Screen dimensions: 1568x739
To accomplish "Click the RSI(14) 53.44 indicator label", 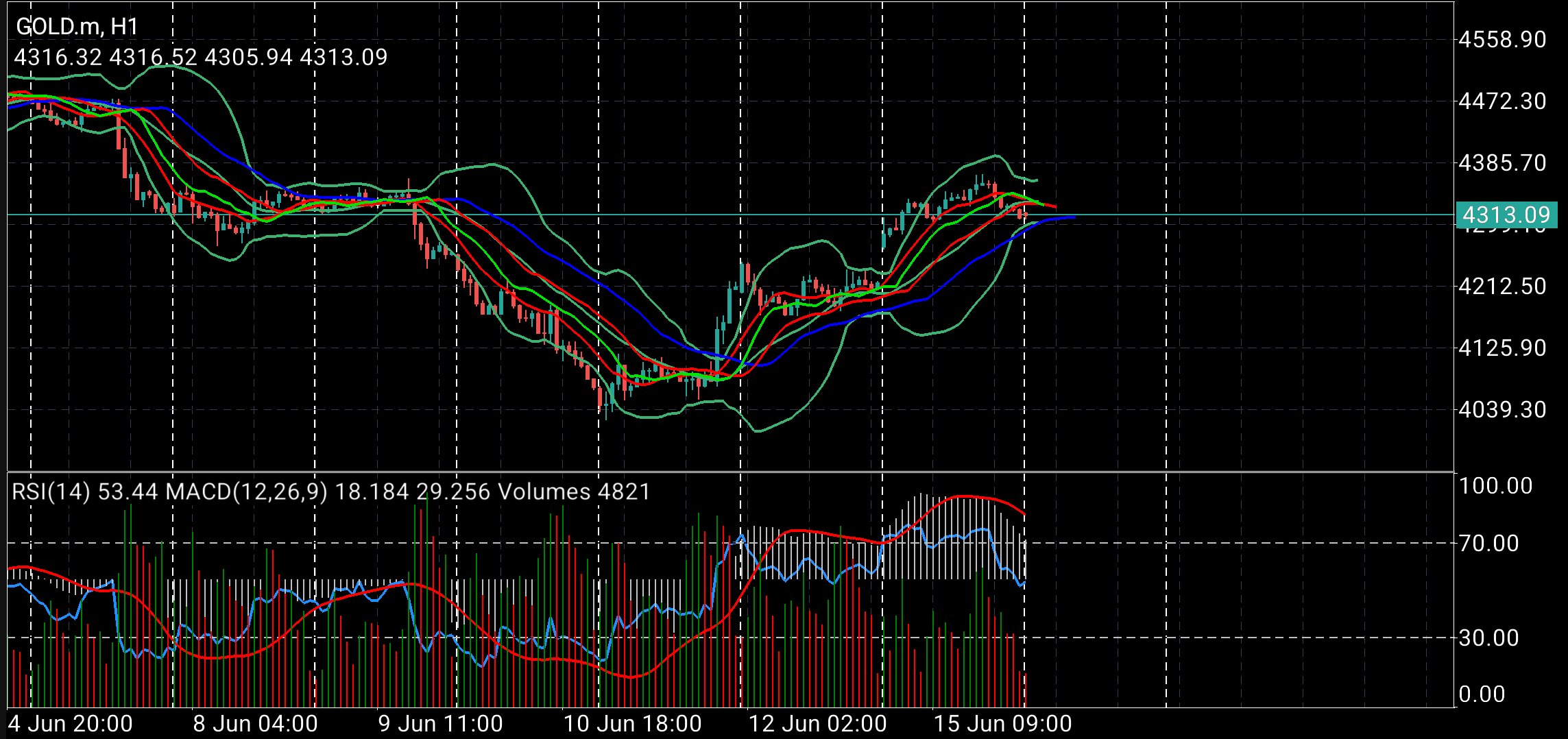I will tap(85, 492).
